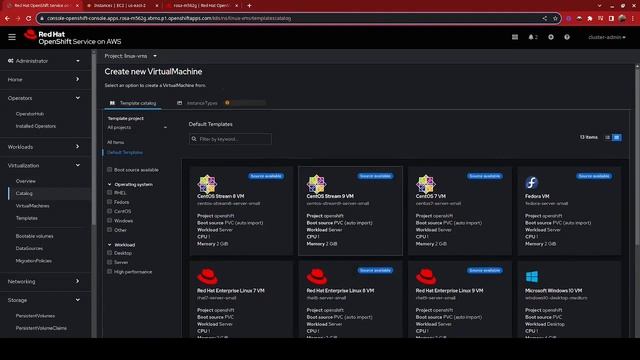This screenshot has width=640, height=360.
Task: Open the Template project All projects dropdown
Action: point(137,127)
